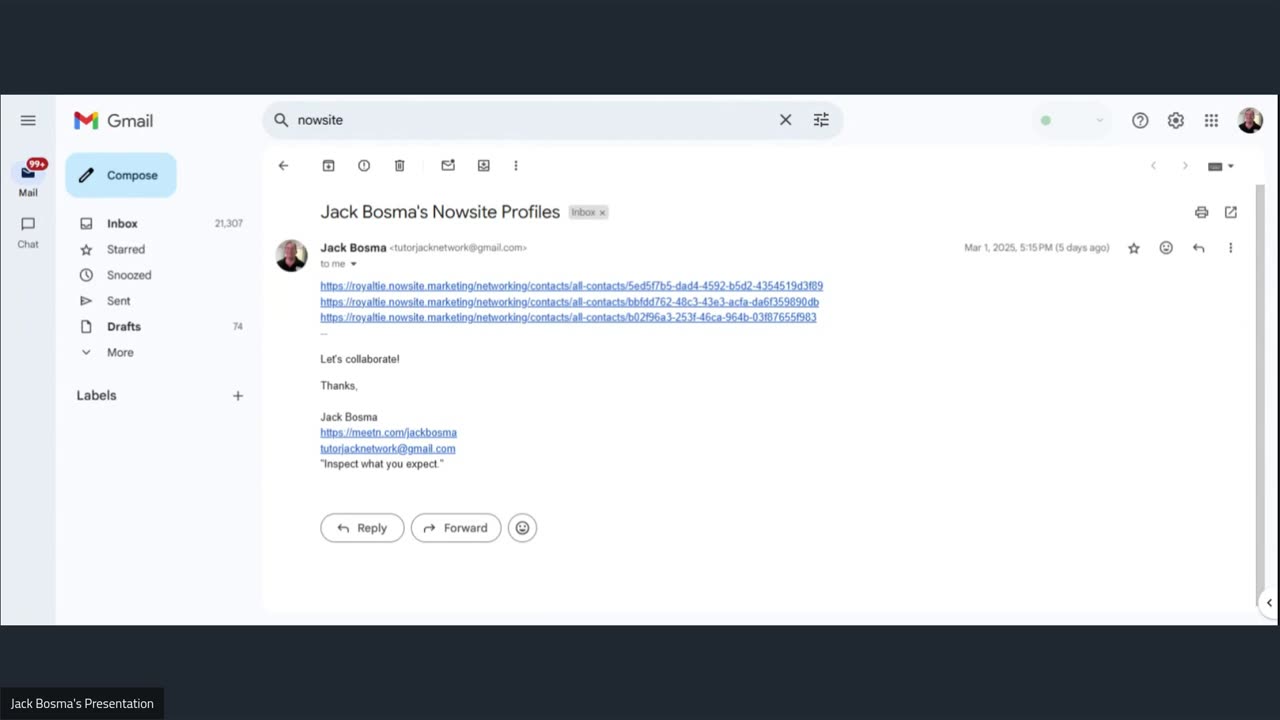
Task: Open the Google apps grid
Action: (1211, 121)
